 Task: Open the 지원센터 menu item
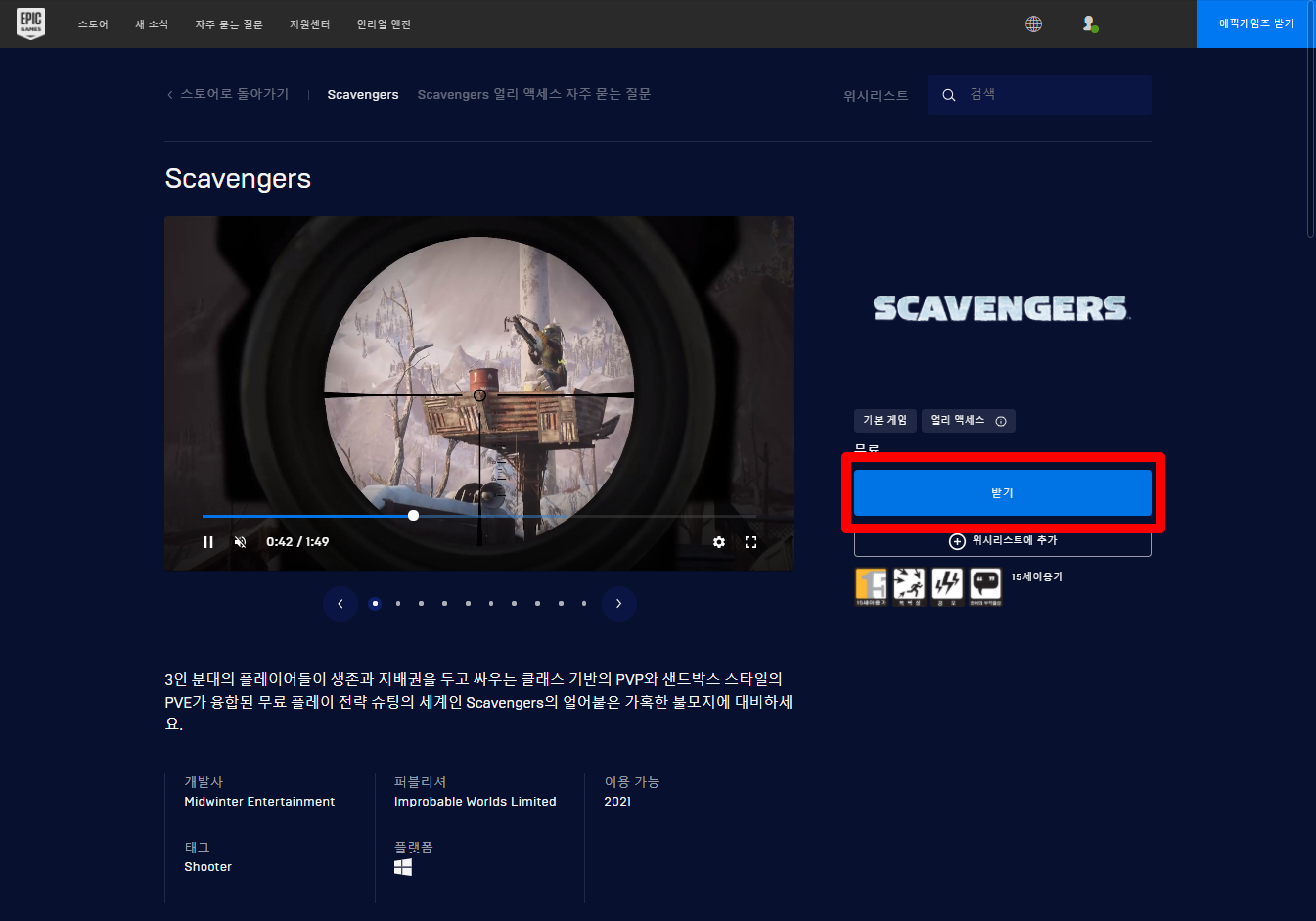(309, 24)
